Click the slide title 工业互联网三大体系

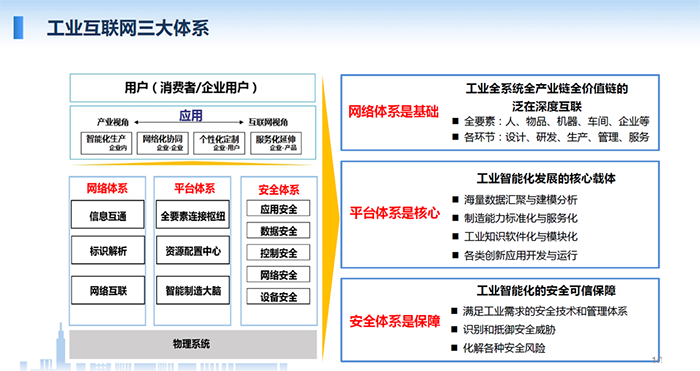(x=128, y=28)
